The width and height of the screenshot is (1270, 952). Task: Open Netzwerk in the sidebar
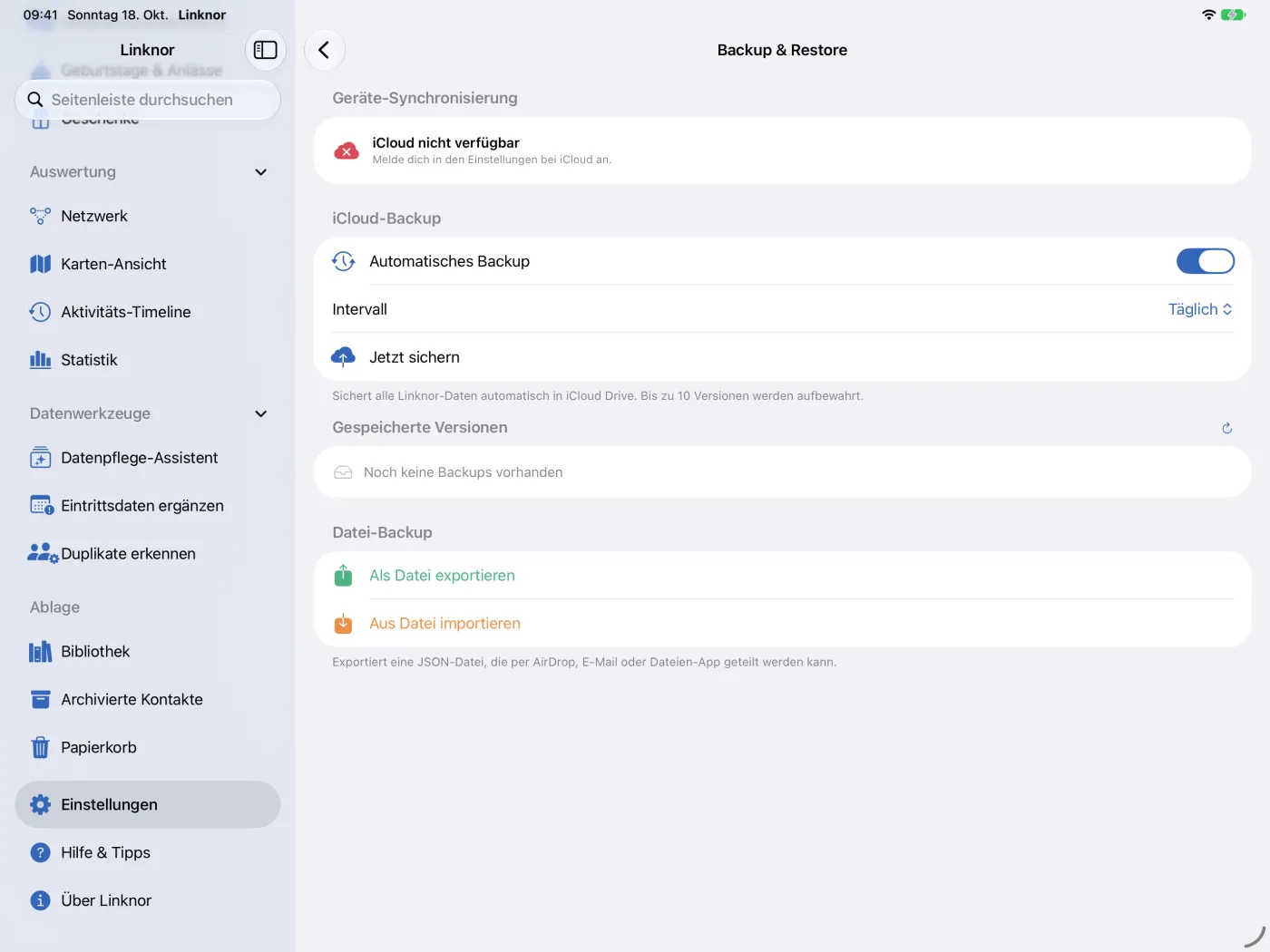click(148, 216)
